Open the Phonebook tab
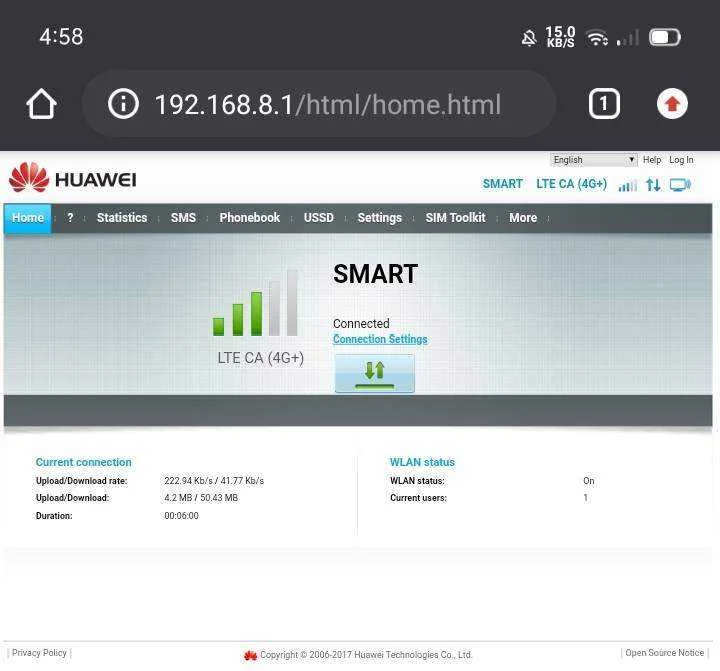The image size is (720, 671). coord(249,218)
